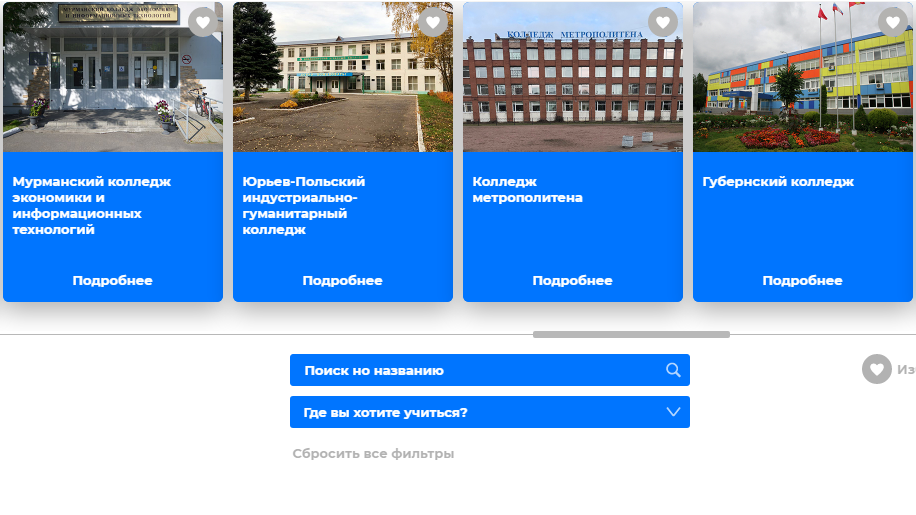Open favorites via grey heart icon at right
This screenshot has width=916, height=515.
tap(876, 369)
